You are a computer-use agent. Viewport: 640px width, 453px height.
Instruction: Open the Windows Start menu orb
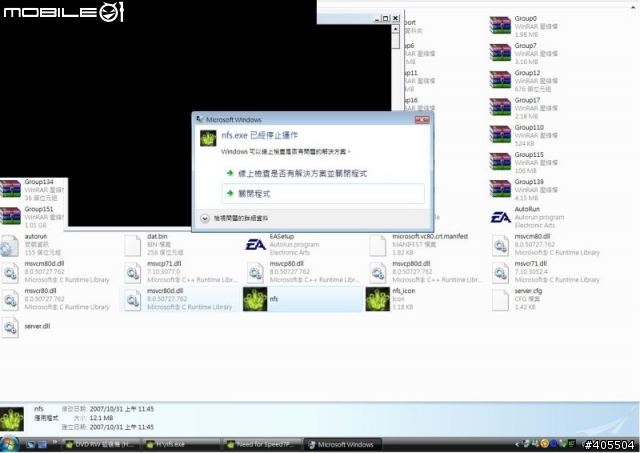point(9,444)
